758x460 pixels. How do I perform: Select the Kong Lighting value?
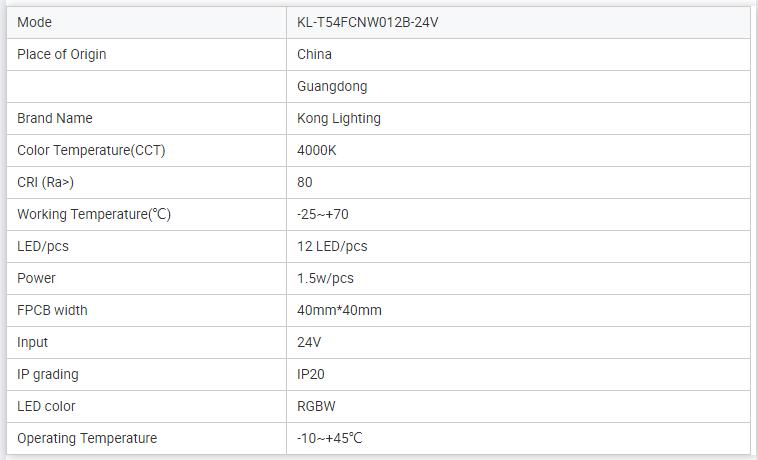click(338, 118)
